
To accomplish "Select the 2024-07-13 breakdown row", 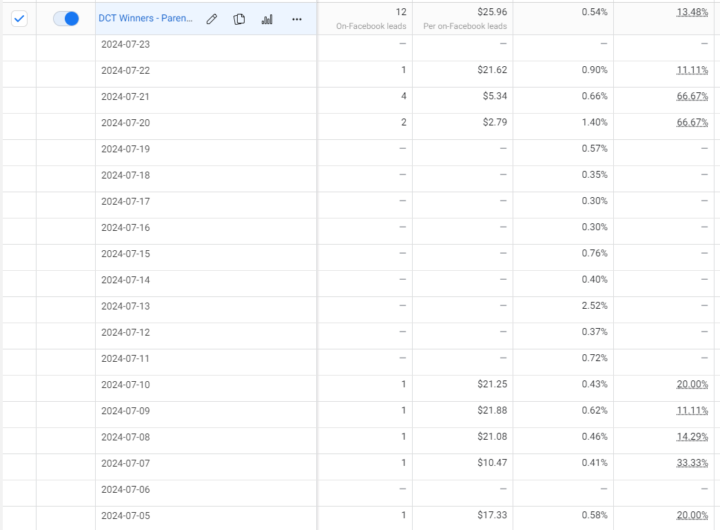I will point(126,306).
